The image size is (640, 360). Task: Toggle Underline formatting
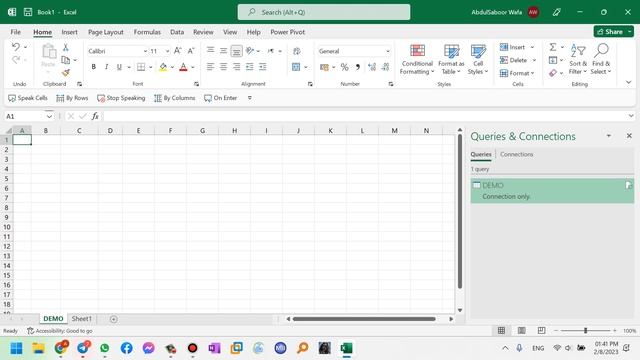pyautogui.click(x=119, y=67)
